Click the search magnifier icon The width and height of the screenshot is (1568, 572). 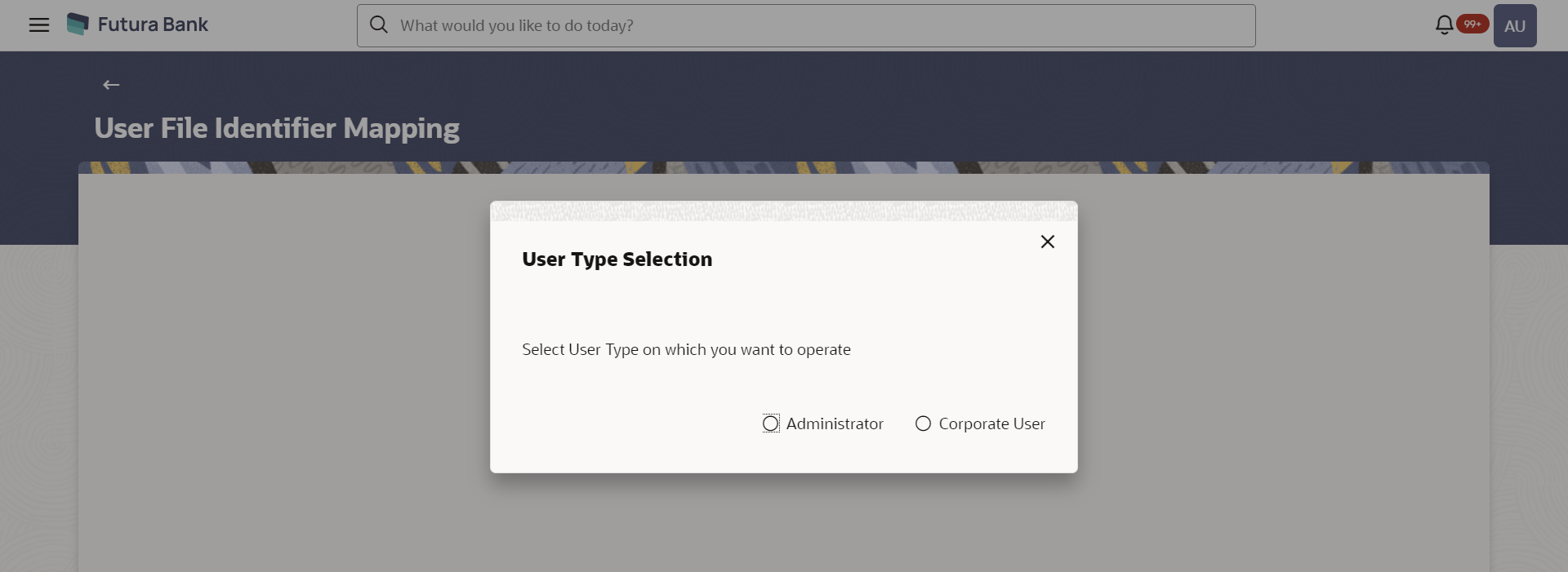coord(379,25)
